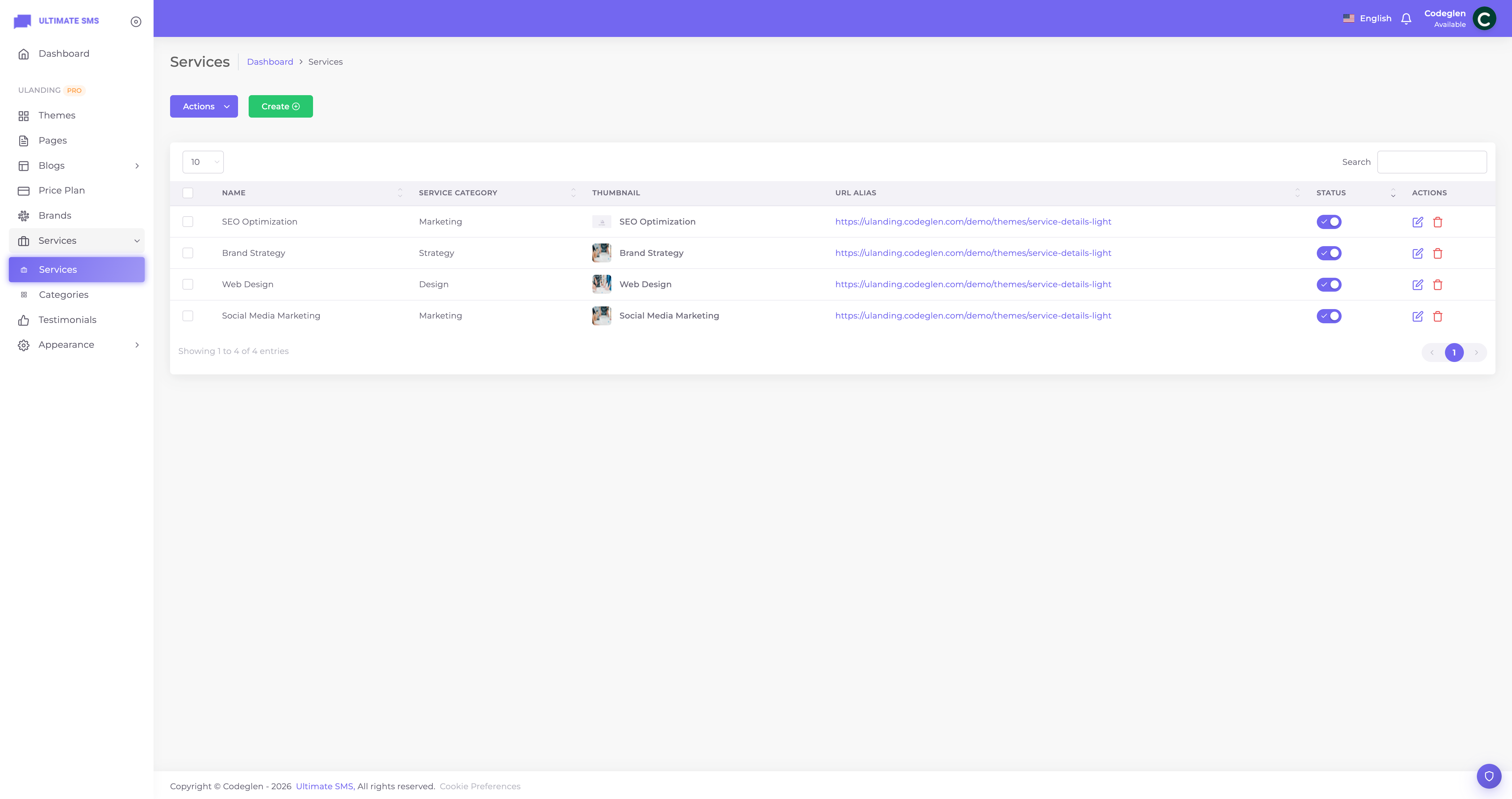The width and height of the screenshot is (1512, 799).
Task: Open Pages from the sidebar
Action: (77, 140)
